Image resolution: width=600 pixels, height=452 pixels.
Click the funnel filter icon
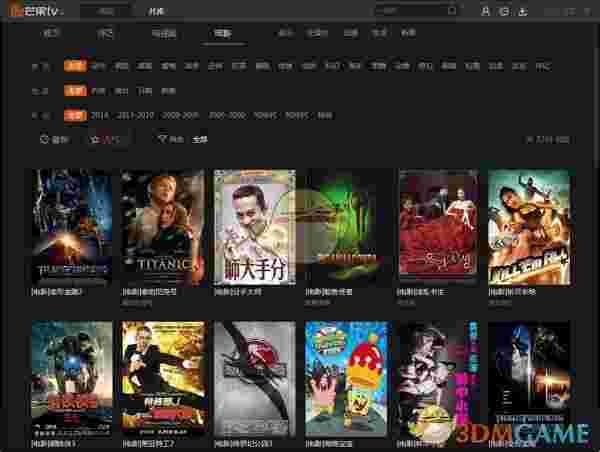click(x=162, y=139)
